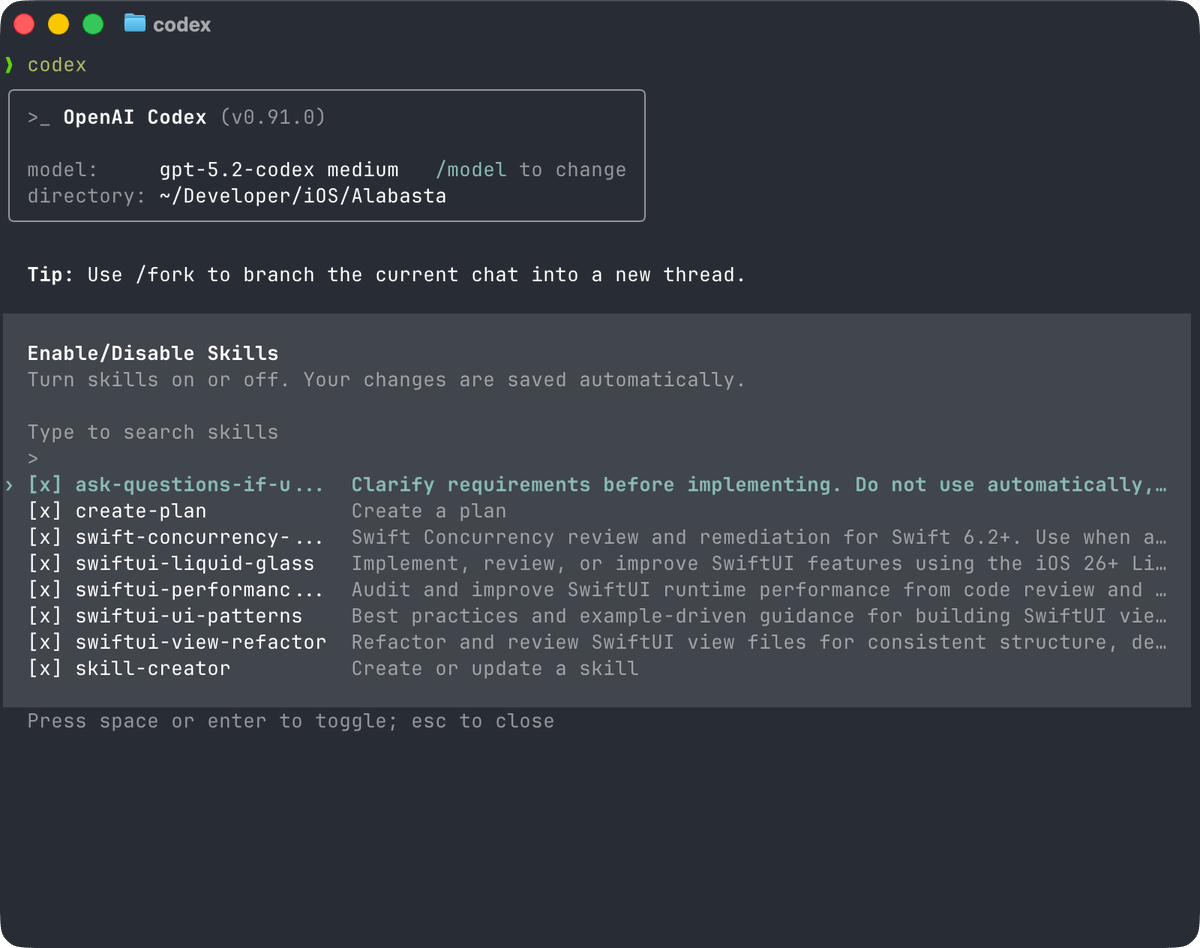The image size is (1200, 948).
Task: Select the create-plan skill name
Action: [x=141, y=511]
